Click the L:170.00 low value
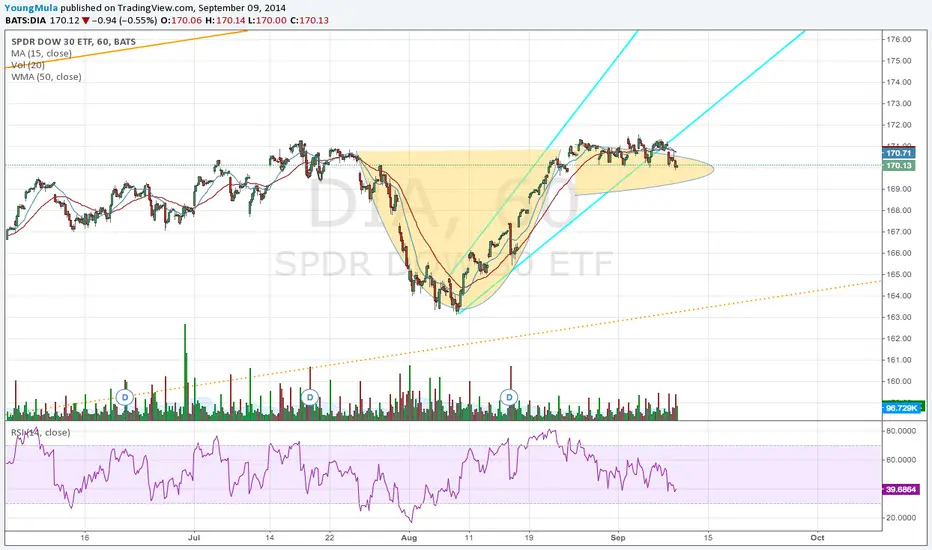This screenshot has height=550, width=932. [267, 20]
